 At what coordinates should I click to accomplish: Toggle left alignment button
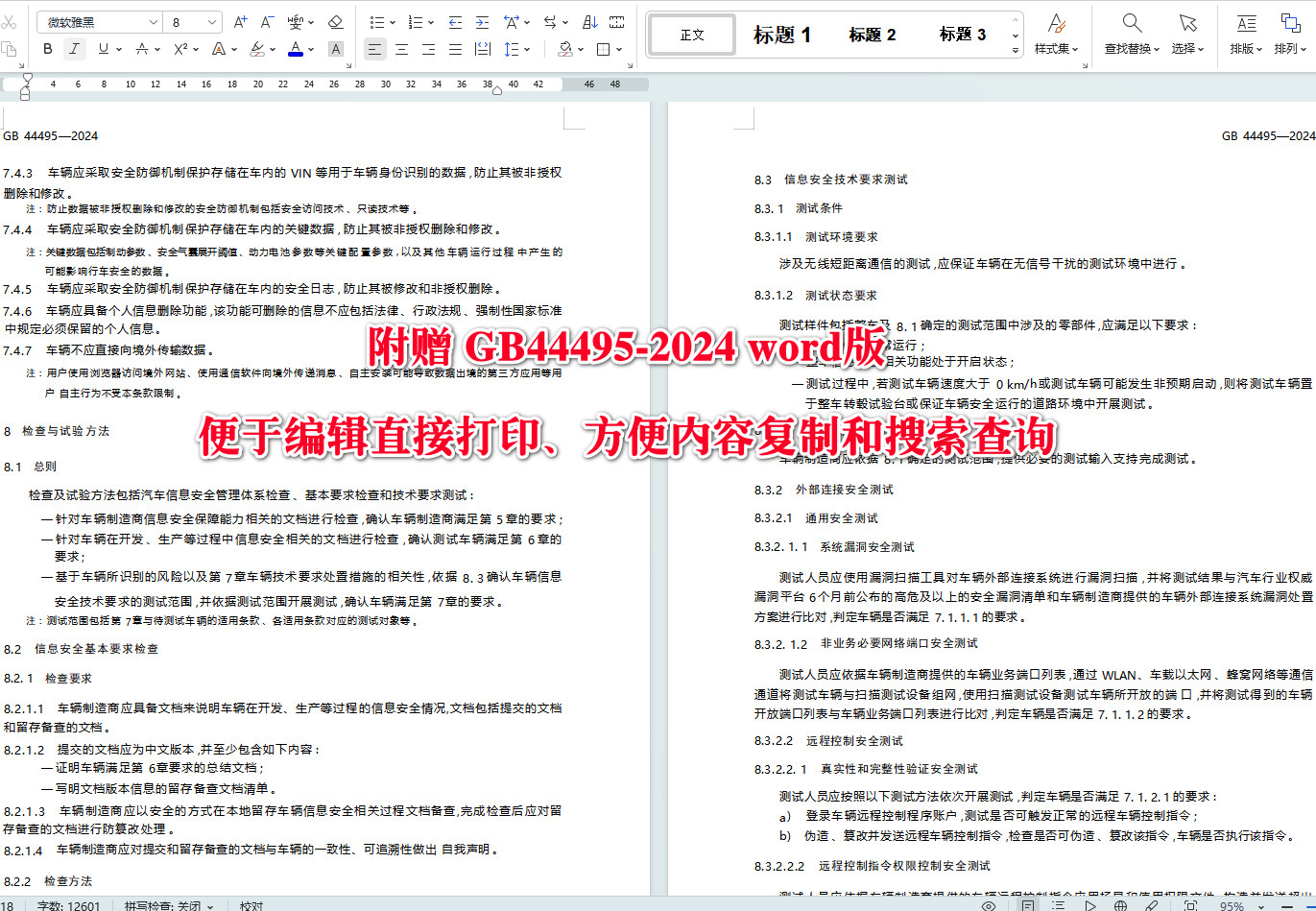point(374,49)
